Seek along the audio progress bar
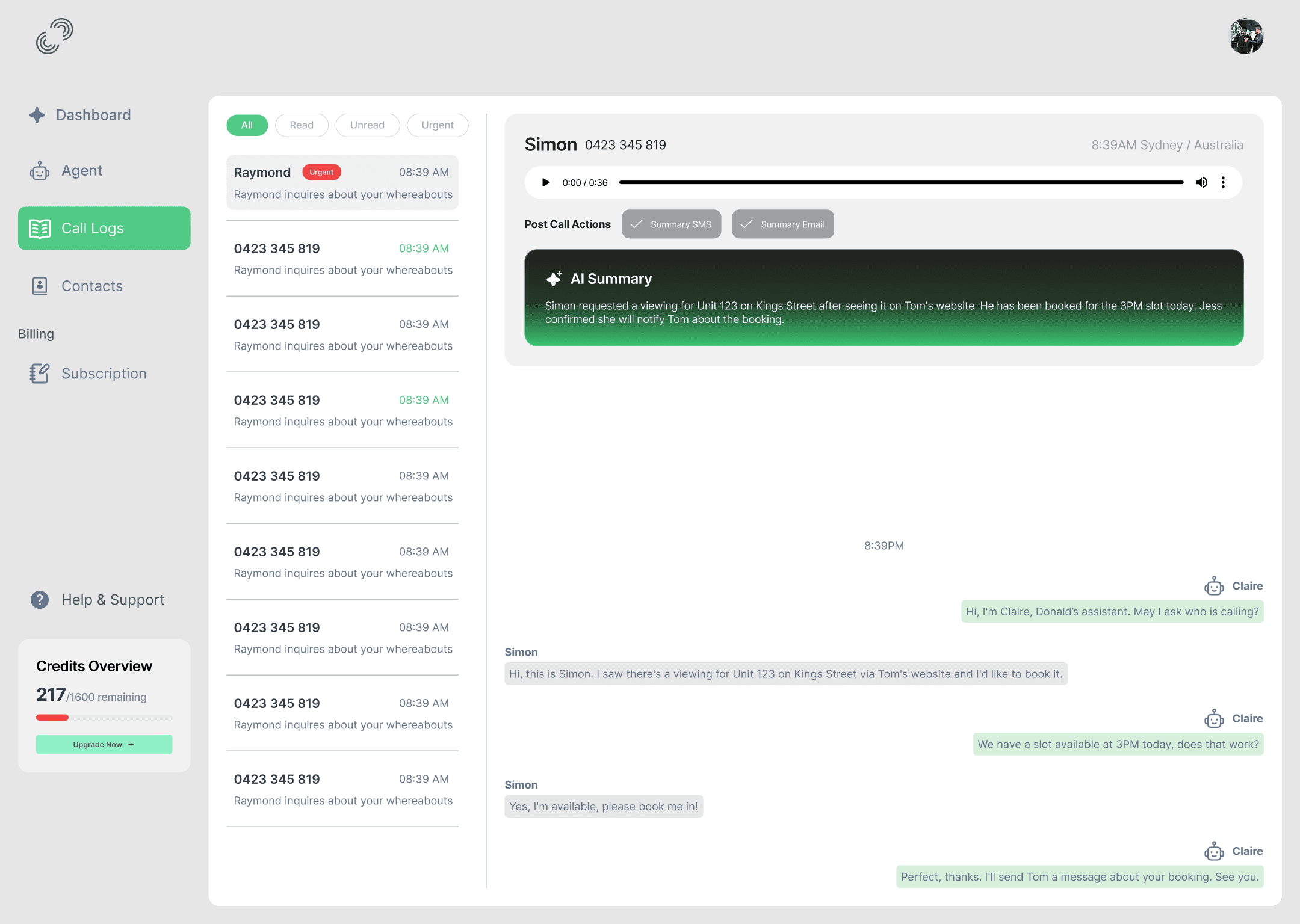This screenshot has height=924, width=1300. 901,182
